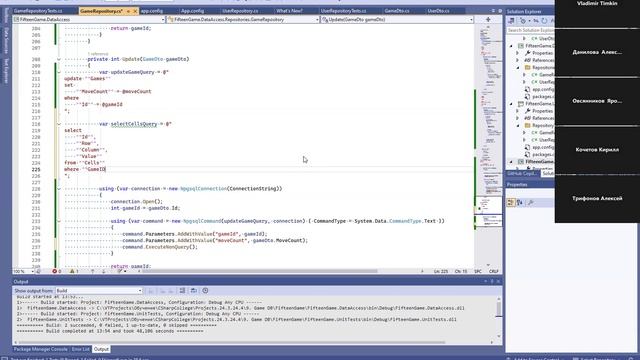
Task: Click the editor horizontal scrollbar
Action: [260, 271]
